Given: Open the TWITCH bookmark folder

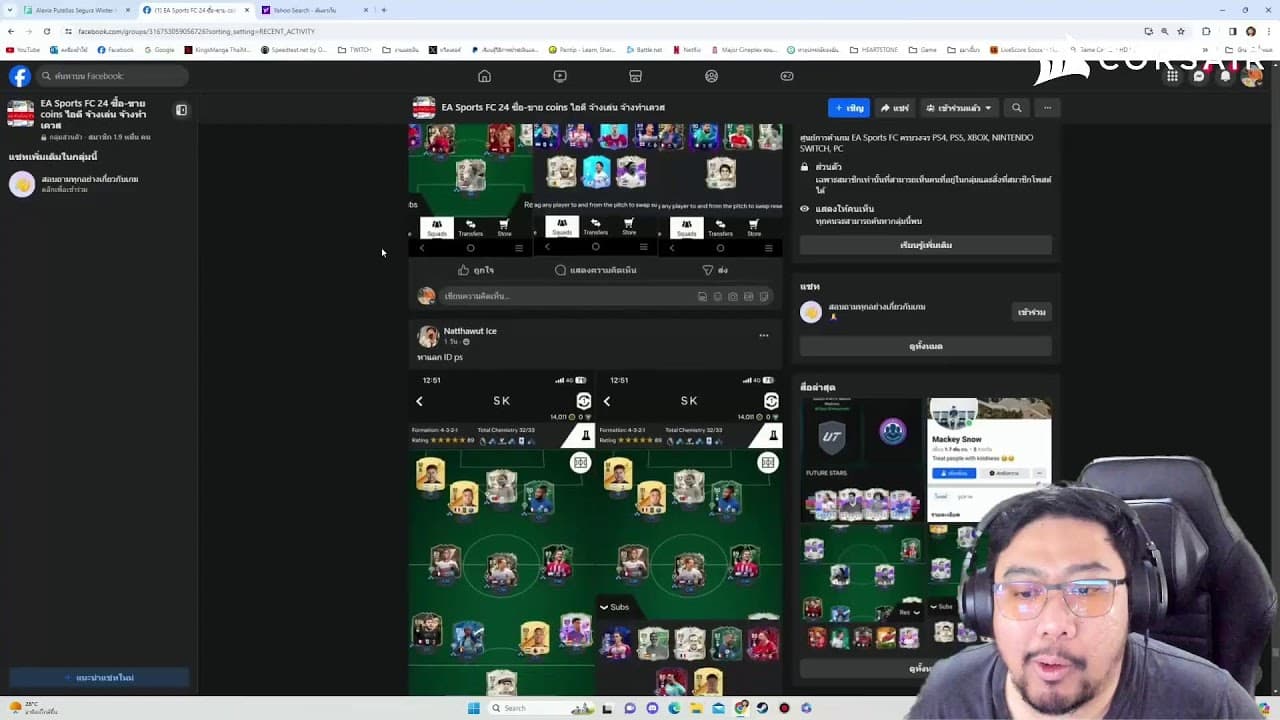Looking at the screenshot, I should click(x=354, y=49).
